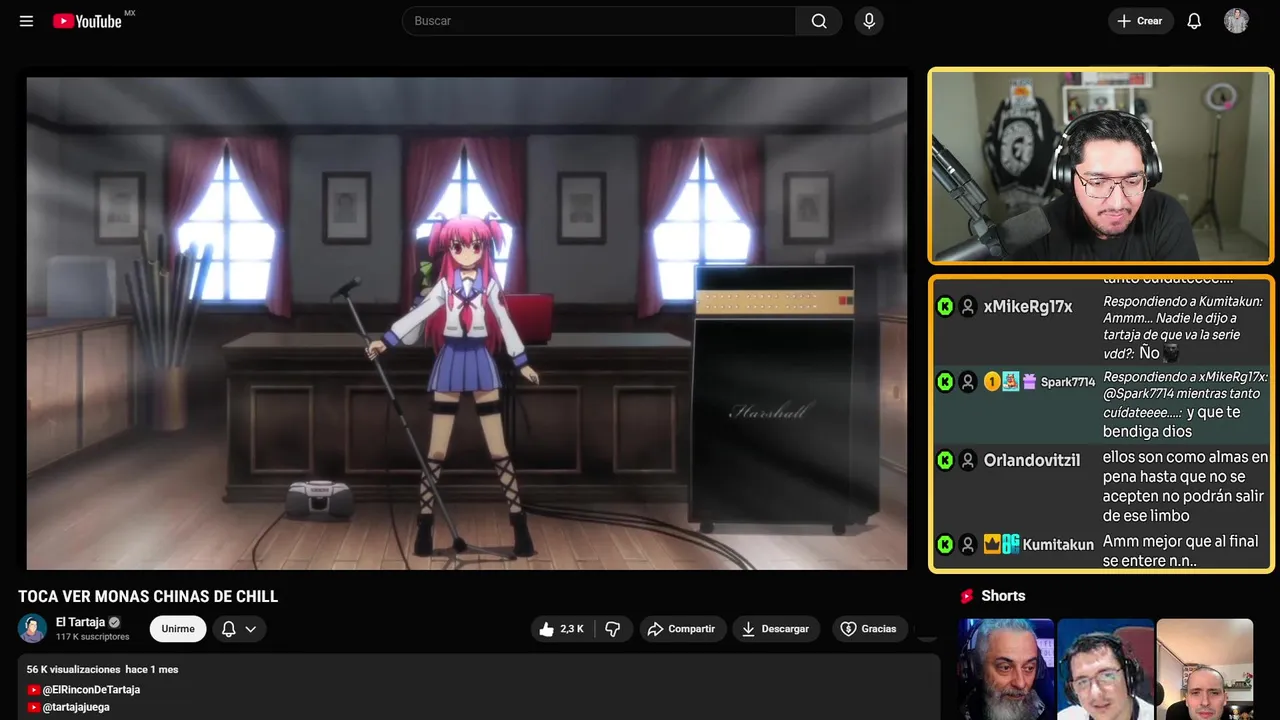The width and height of the screenshot is (1280, 720).
Task: Click the Kumitakun chat username
Action: 1058,545
